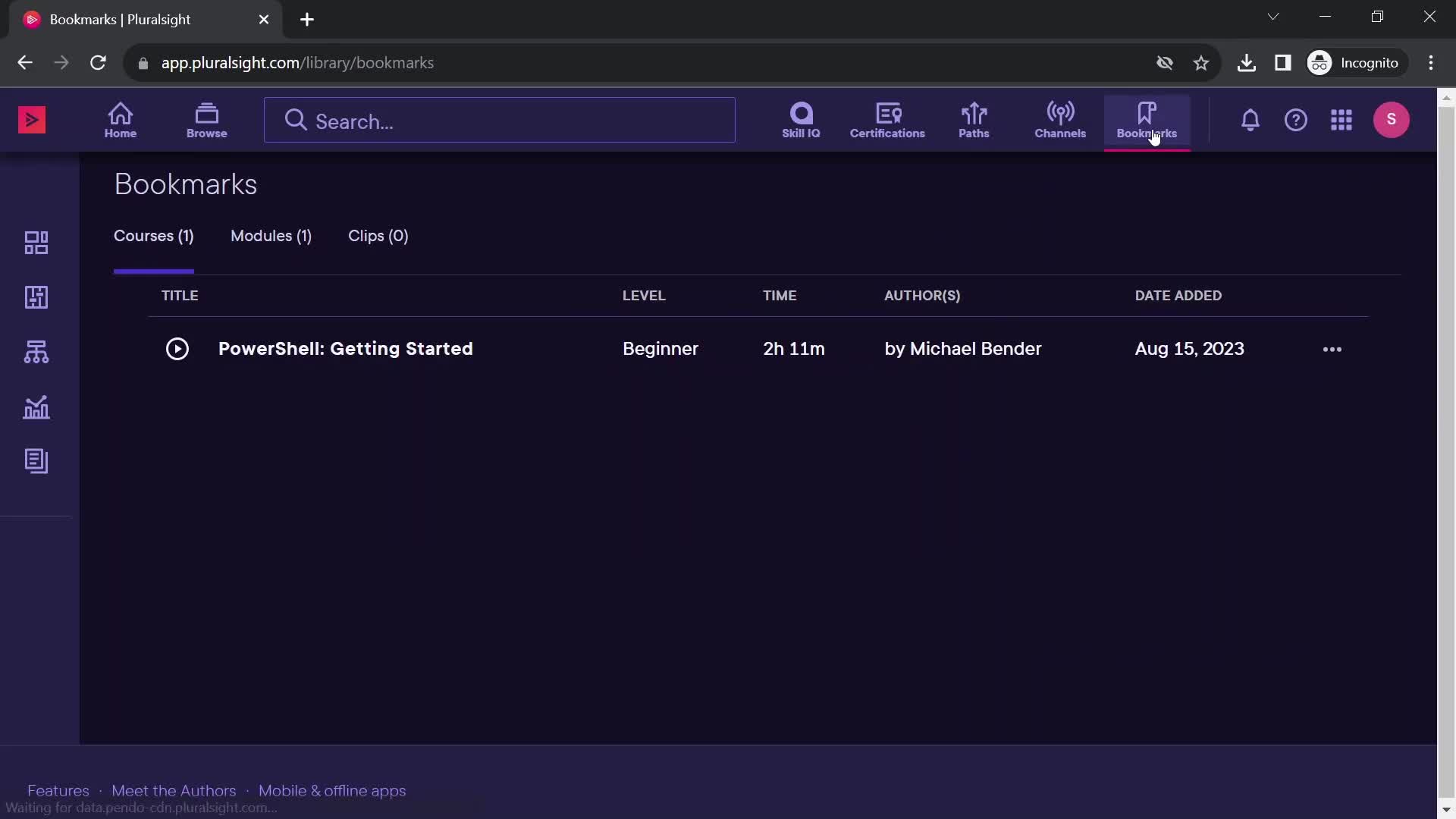Click the search input field
This screenshot has height=819, width=1456.
click(499, 120)
